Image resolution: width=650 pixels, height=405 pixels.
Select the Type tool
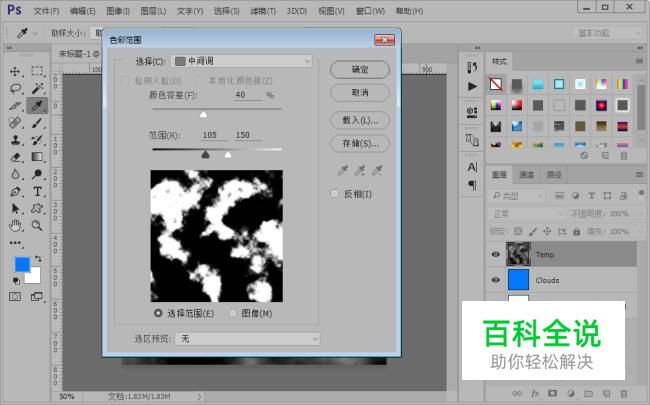coord(37,192)
